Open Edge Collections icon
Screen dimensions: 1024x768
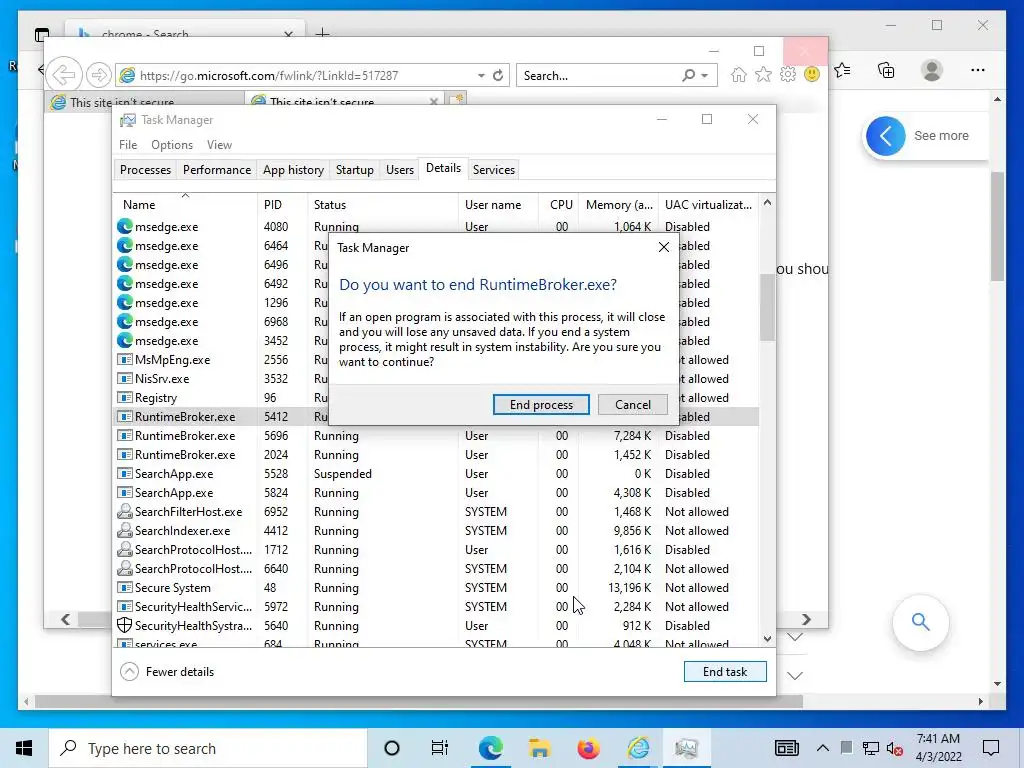coord(886,70)
